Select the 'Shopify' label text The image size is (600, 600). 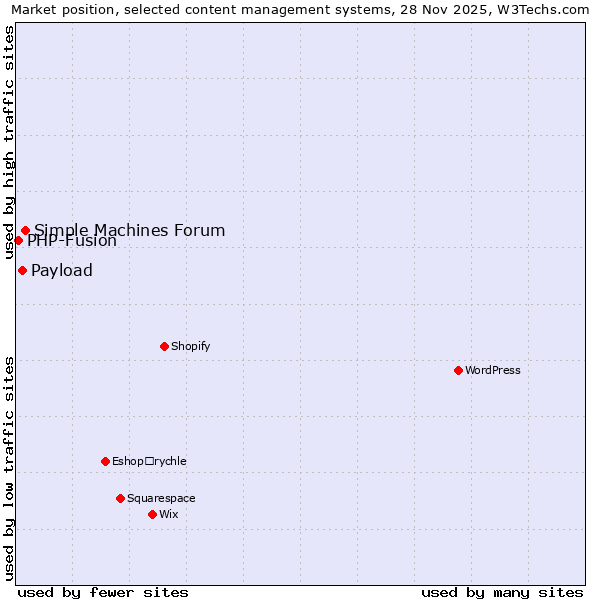click(191, 346)
